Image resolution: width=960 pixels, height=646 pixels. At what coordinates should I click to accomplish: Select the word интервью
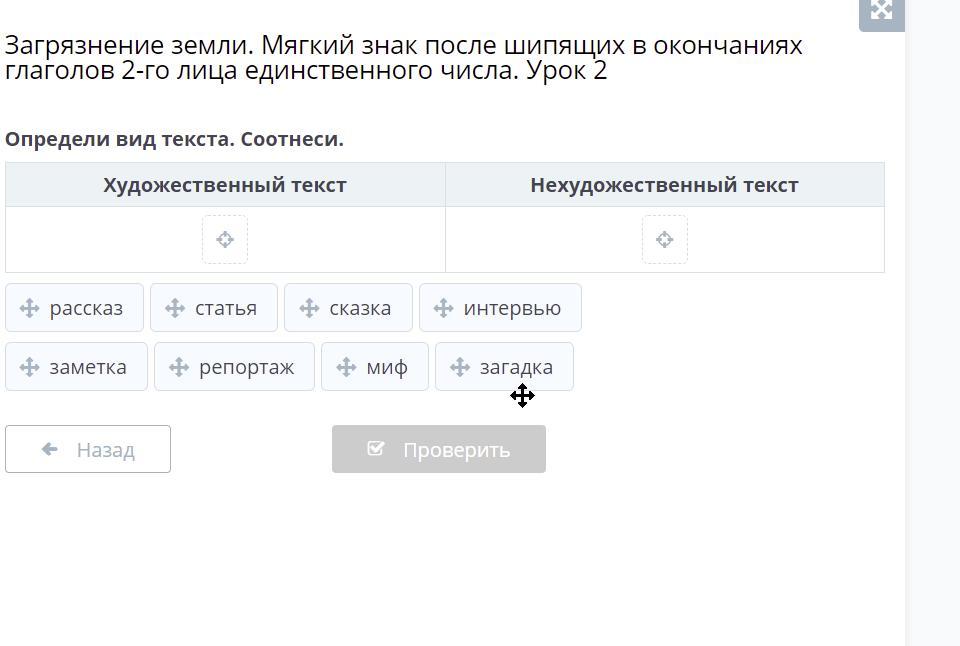click(x=512, y=308)
